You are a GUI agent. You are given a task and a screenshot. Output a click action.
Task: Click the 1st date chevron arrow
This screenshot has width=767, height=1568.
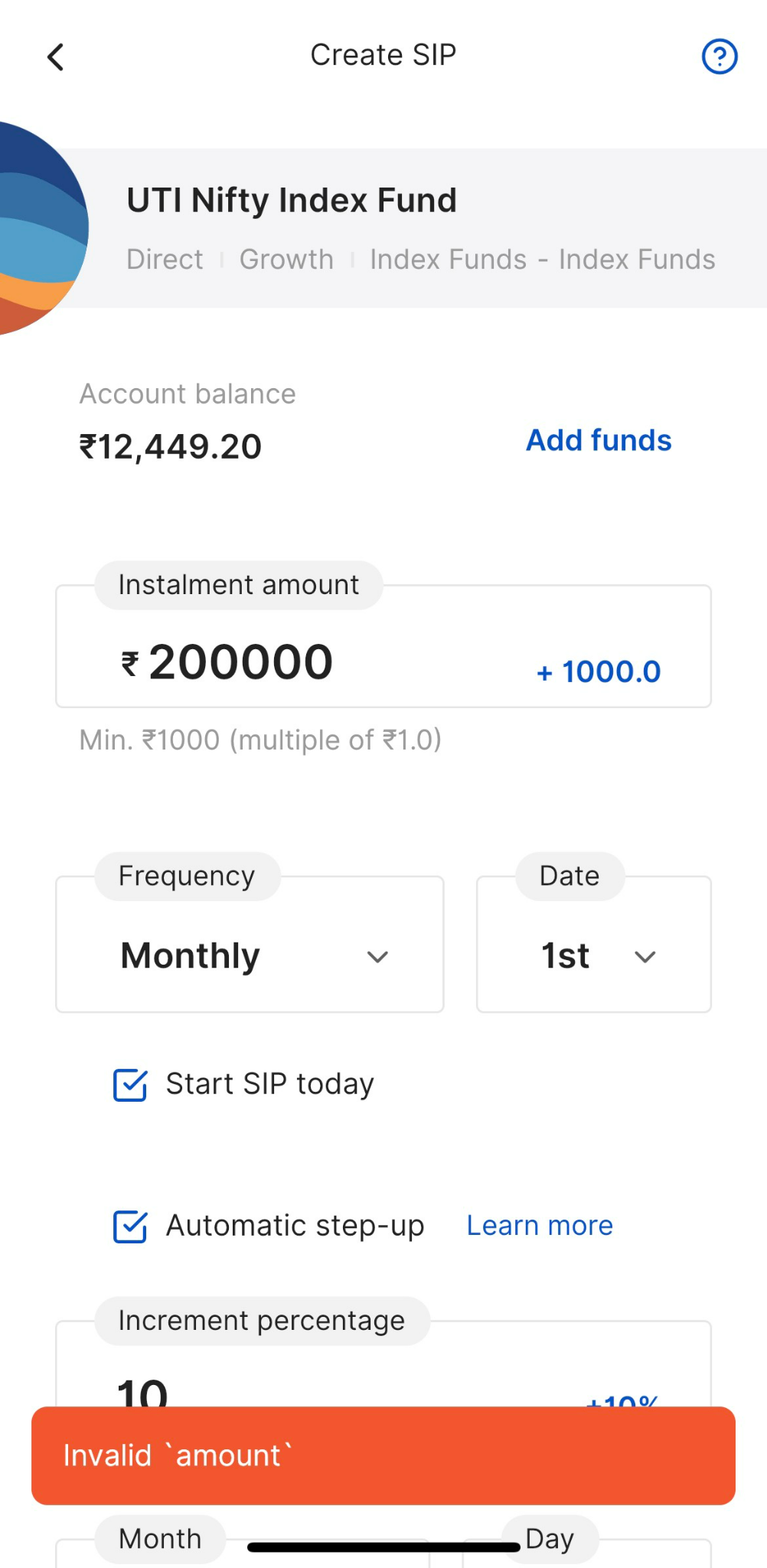point(645,957)
